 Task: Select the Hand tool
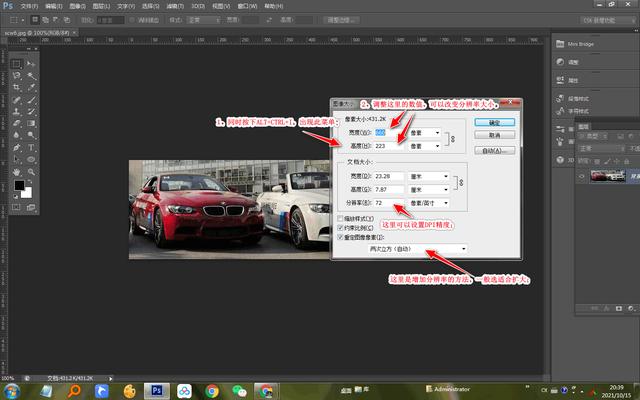point(16,172)
